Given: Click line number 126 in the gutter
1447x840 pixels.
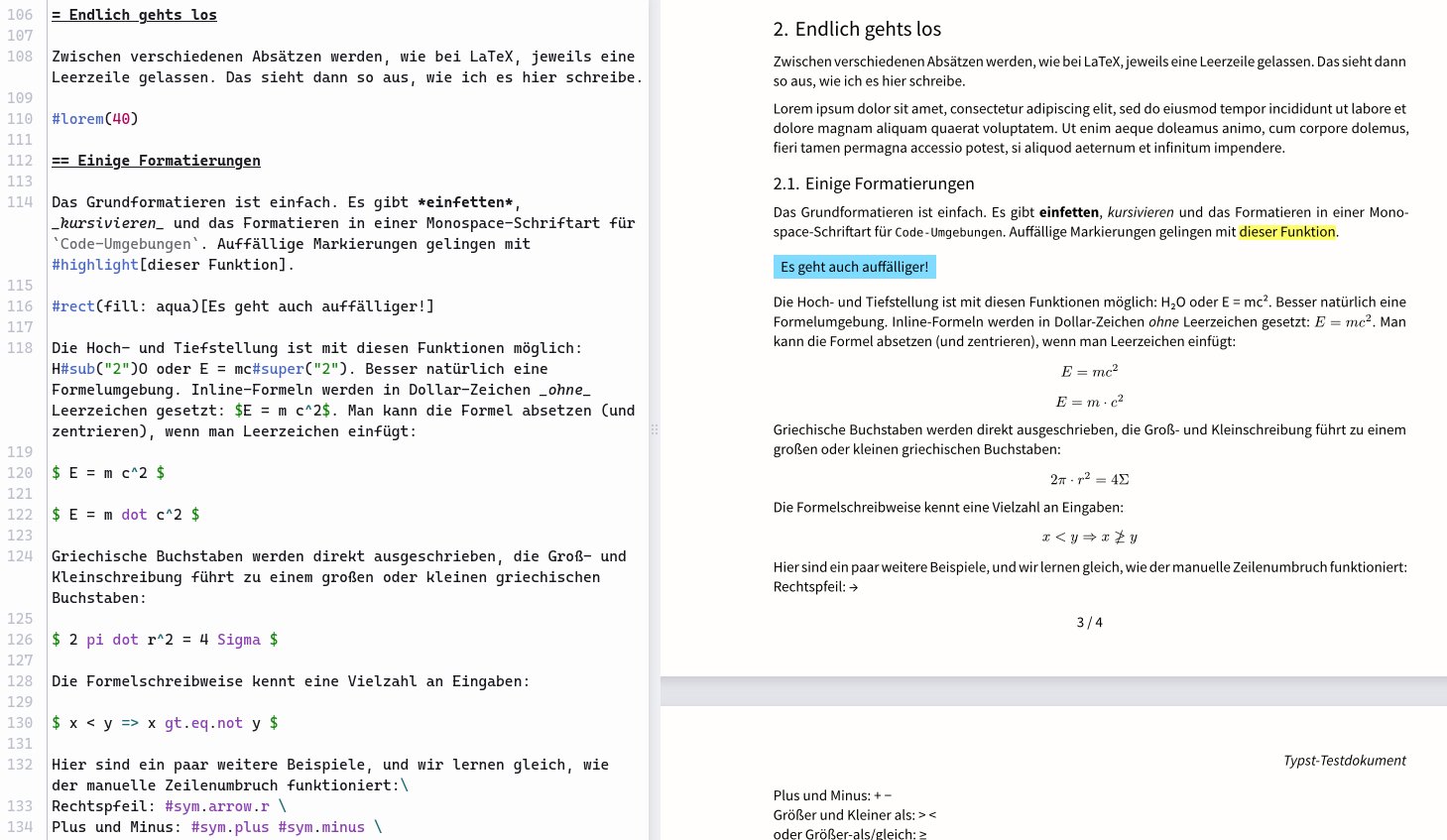Looking at the screenshot, I should [20, 640].
